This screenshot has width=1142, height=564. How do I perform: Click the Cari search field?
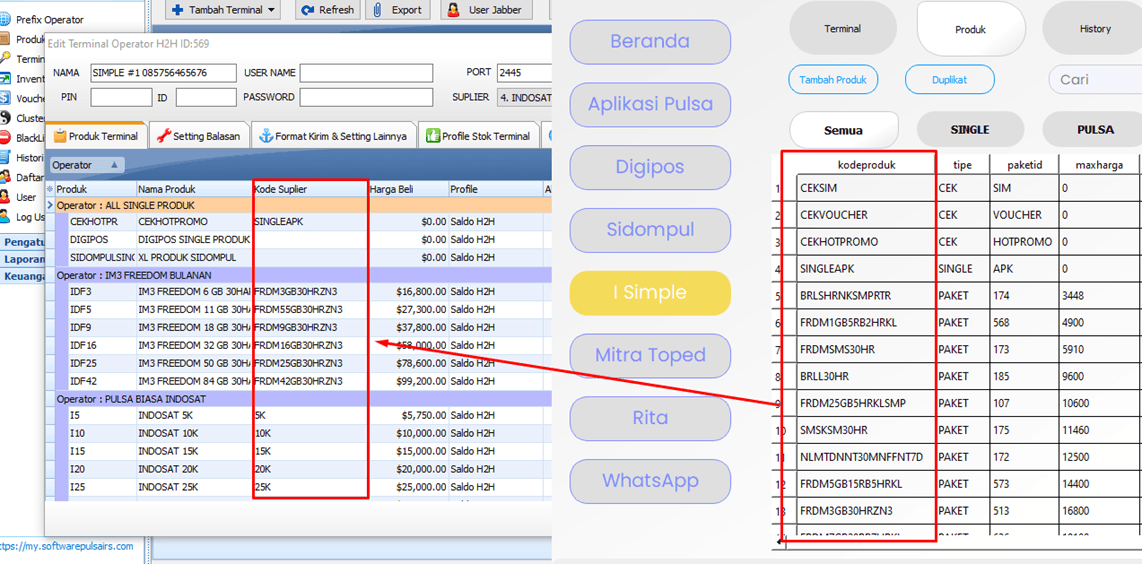(x=1095, y=80)
